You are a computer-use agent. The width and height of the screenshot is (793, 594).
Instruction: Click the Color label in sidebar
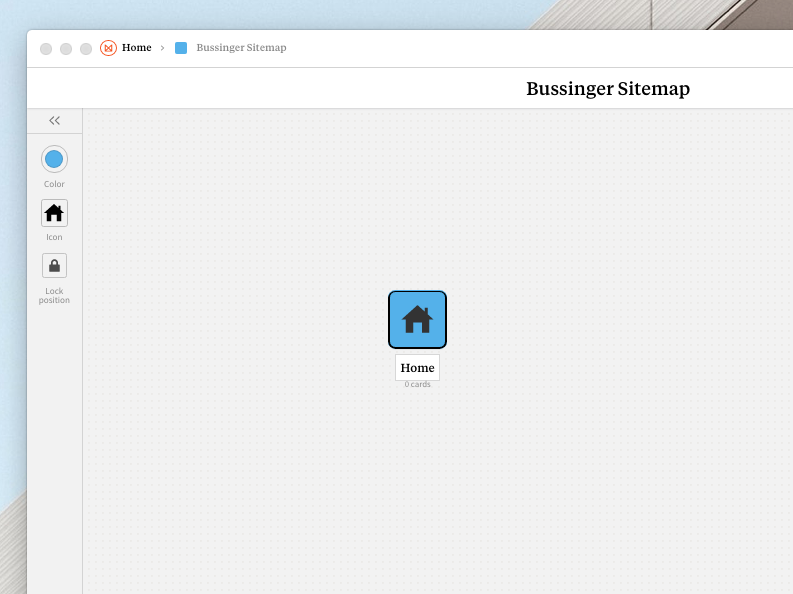[54, 184]
